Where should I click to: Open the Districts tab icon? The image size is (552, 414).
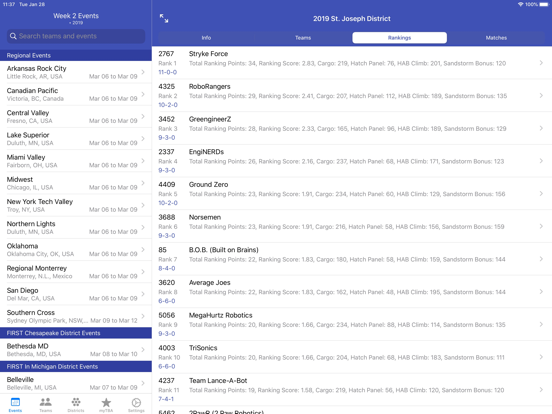tap(76, 402)
